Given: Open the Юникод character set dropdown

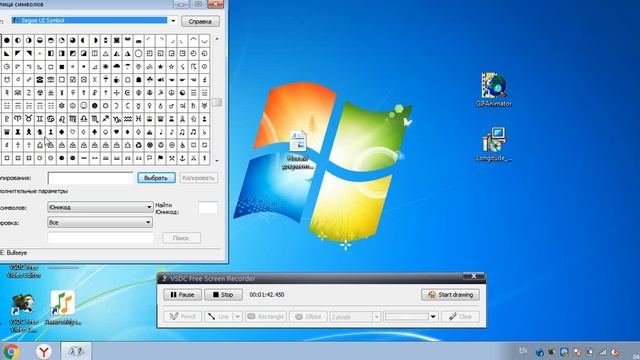Looking at the screenshot, I should 100,207.
